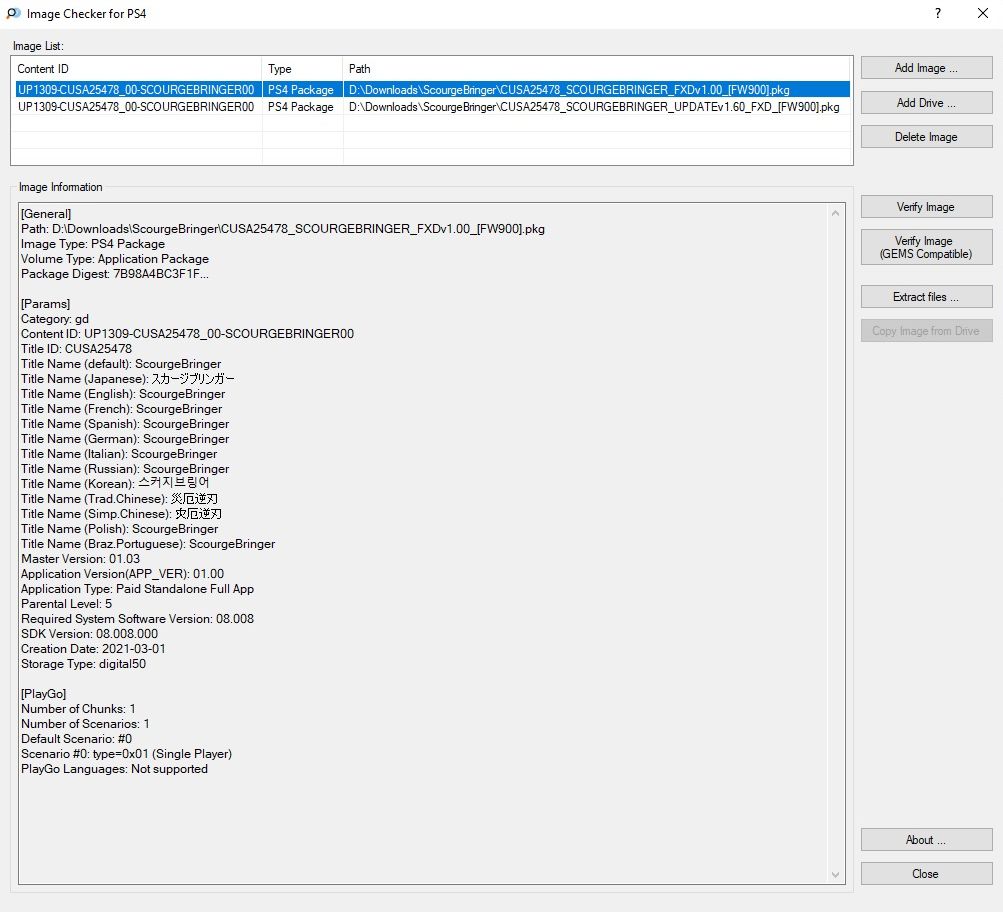Select the UPDATEv1.60 package row
The image size is (1003, 912).
coord(430,107)
